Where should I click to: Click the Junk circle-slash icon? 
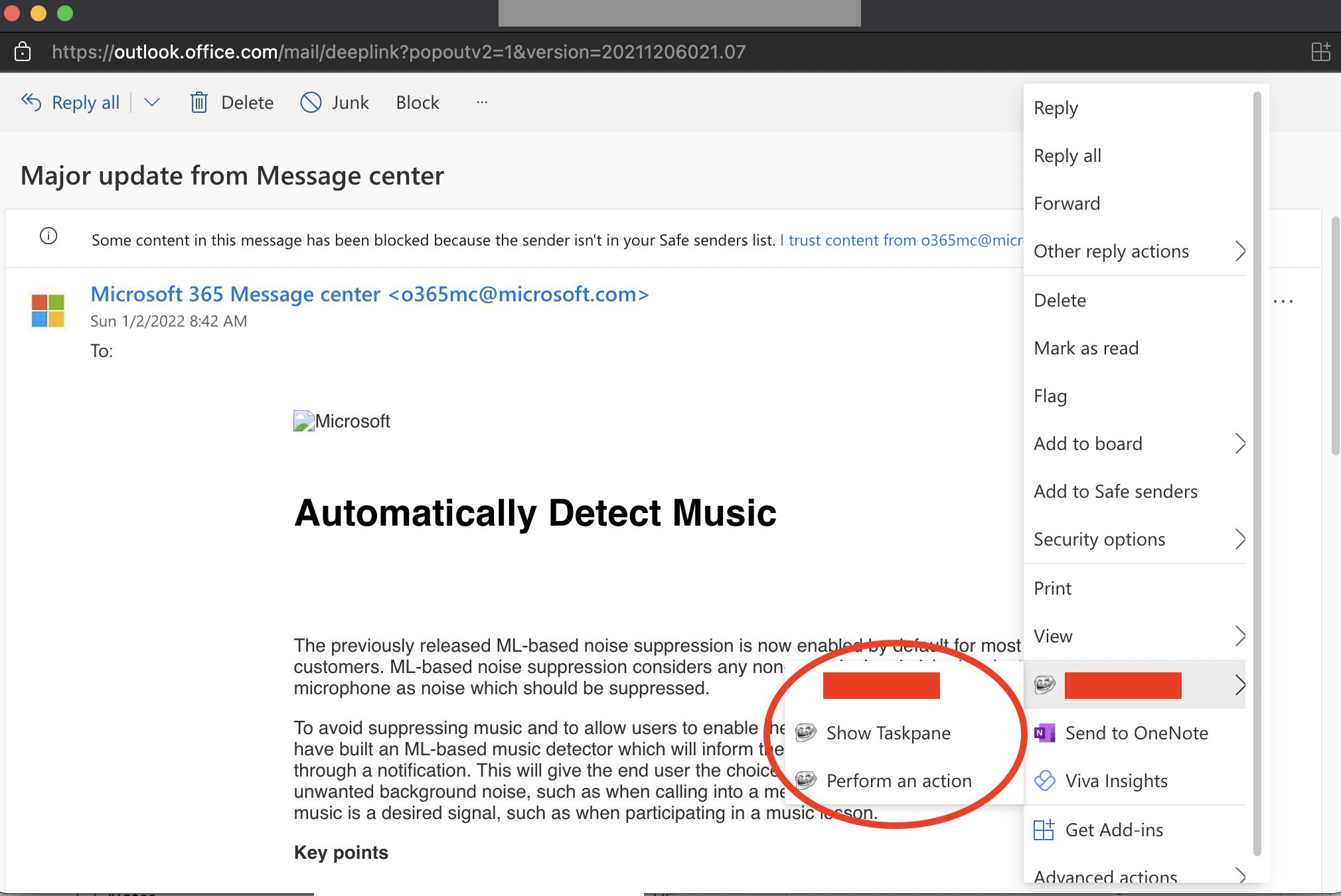[311, 102]
